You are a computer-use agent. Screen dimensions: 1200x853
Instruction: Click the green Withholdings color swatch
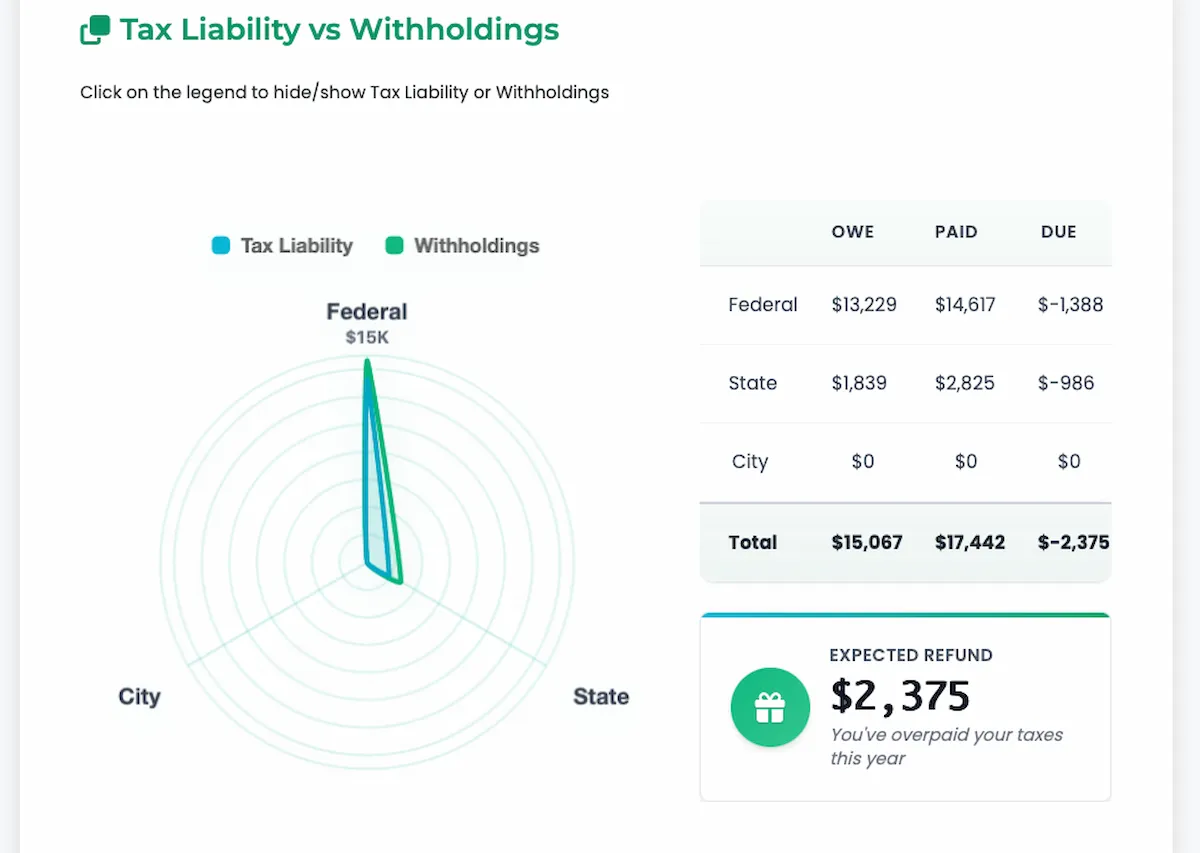tap(395, 246)
